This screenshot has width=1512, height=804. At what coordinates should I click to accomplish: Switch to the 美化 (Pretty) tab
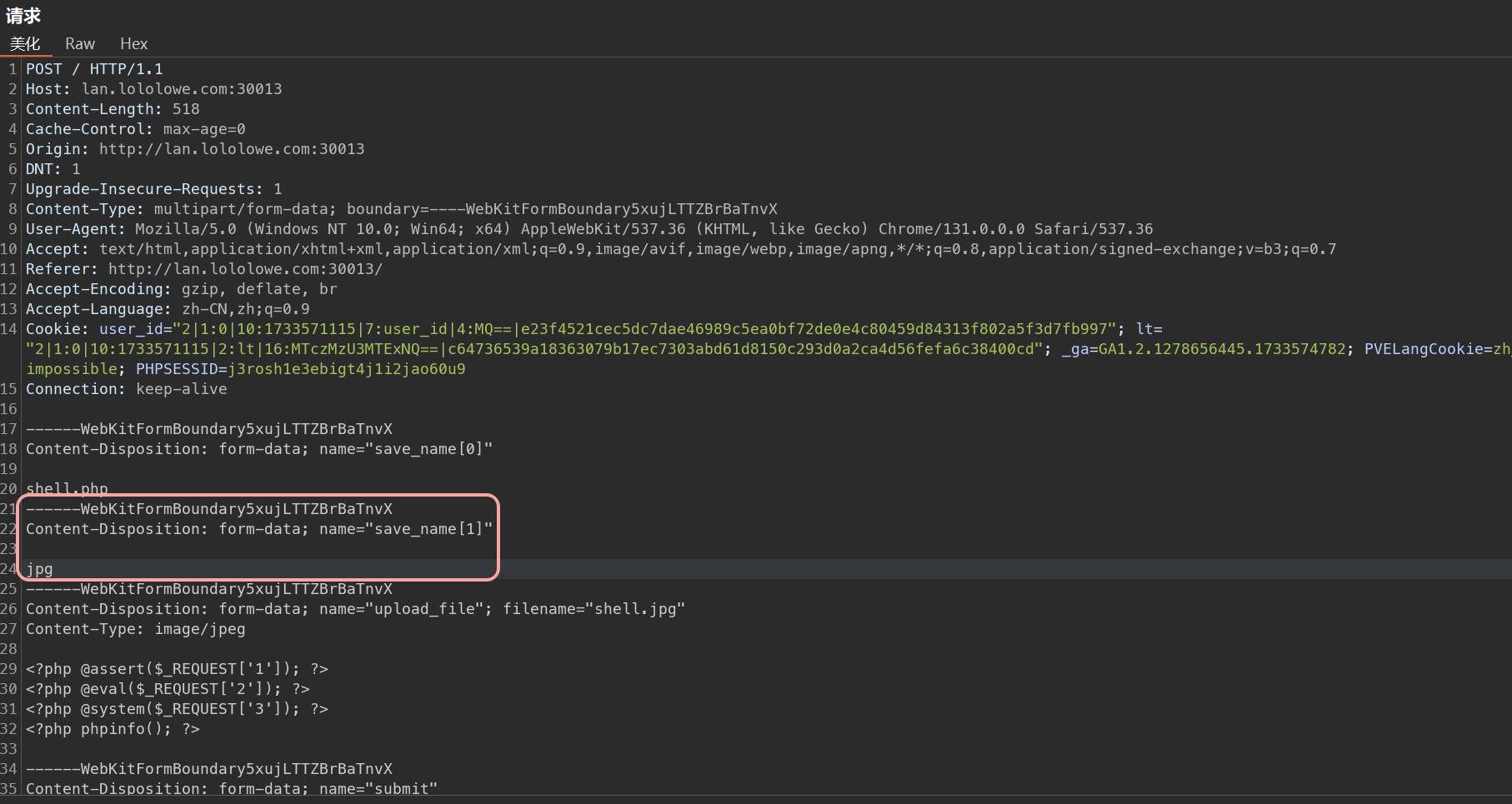pyautogui.click(x=25, y=43)
